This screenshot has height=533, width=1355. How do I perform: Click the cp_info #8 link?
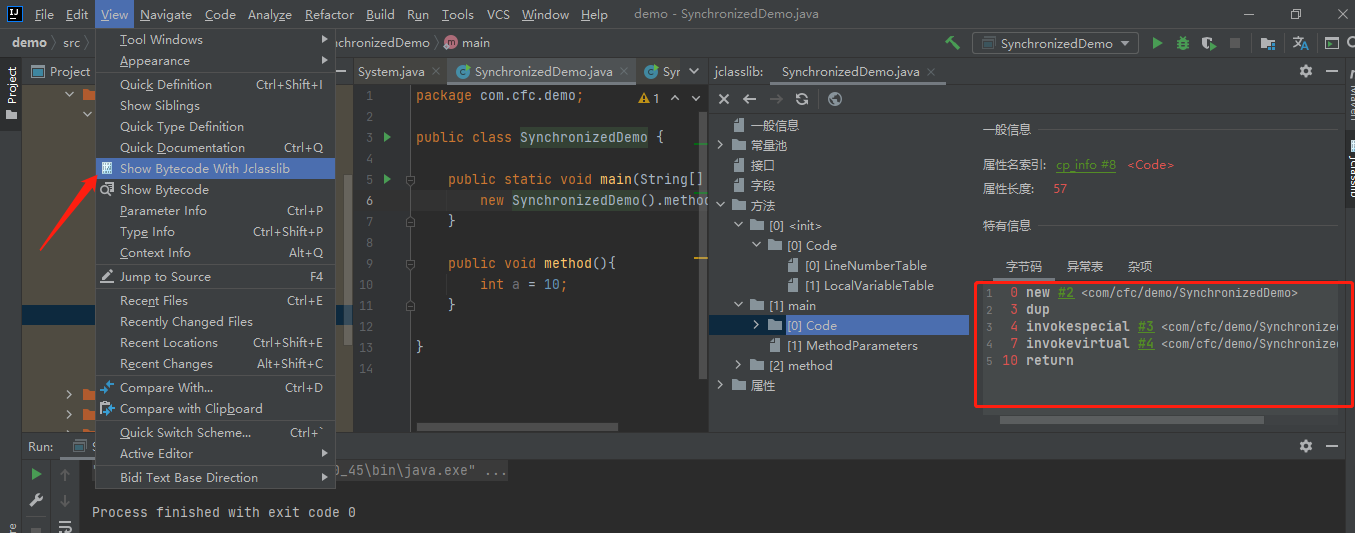pos(1086,165)
